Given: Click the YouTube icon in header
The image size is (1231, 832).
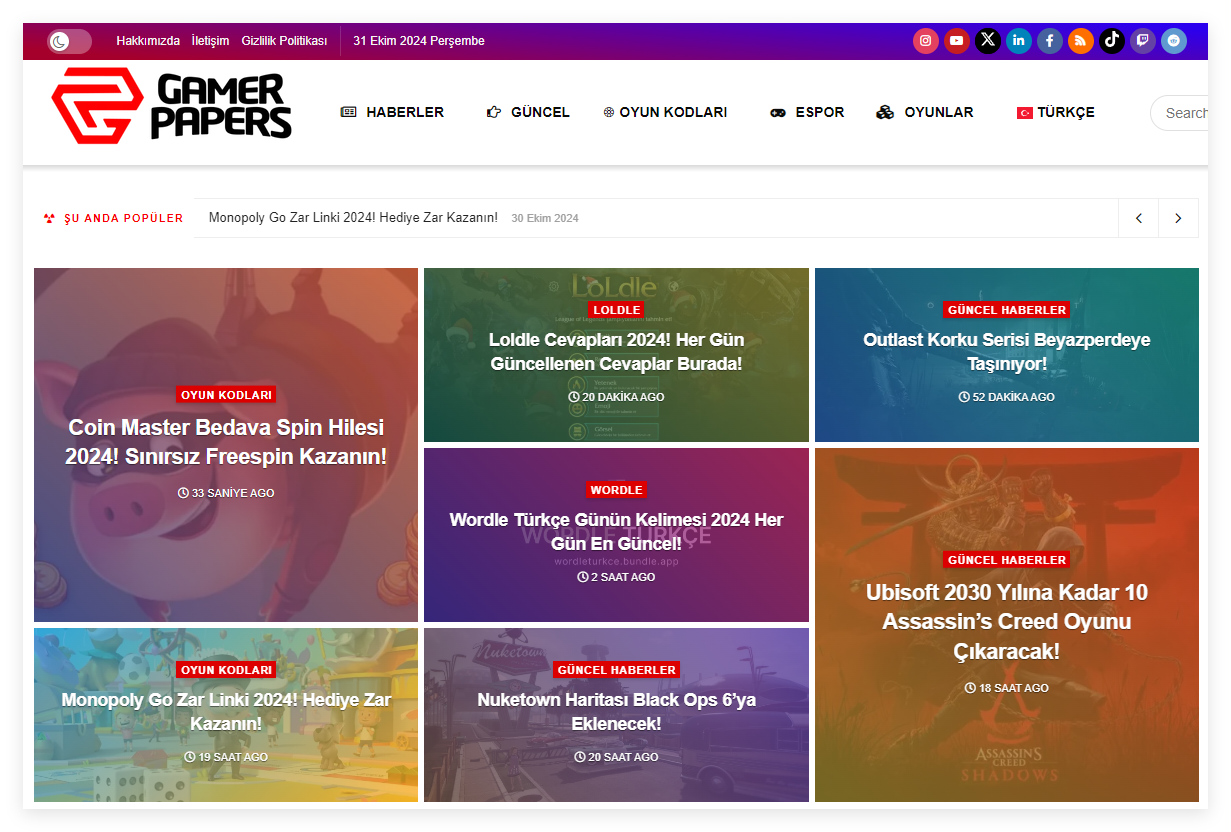Looking at the screenshot, I should click(957, 41).
